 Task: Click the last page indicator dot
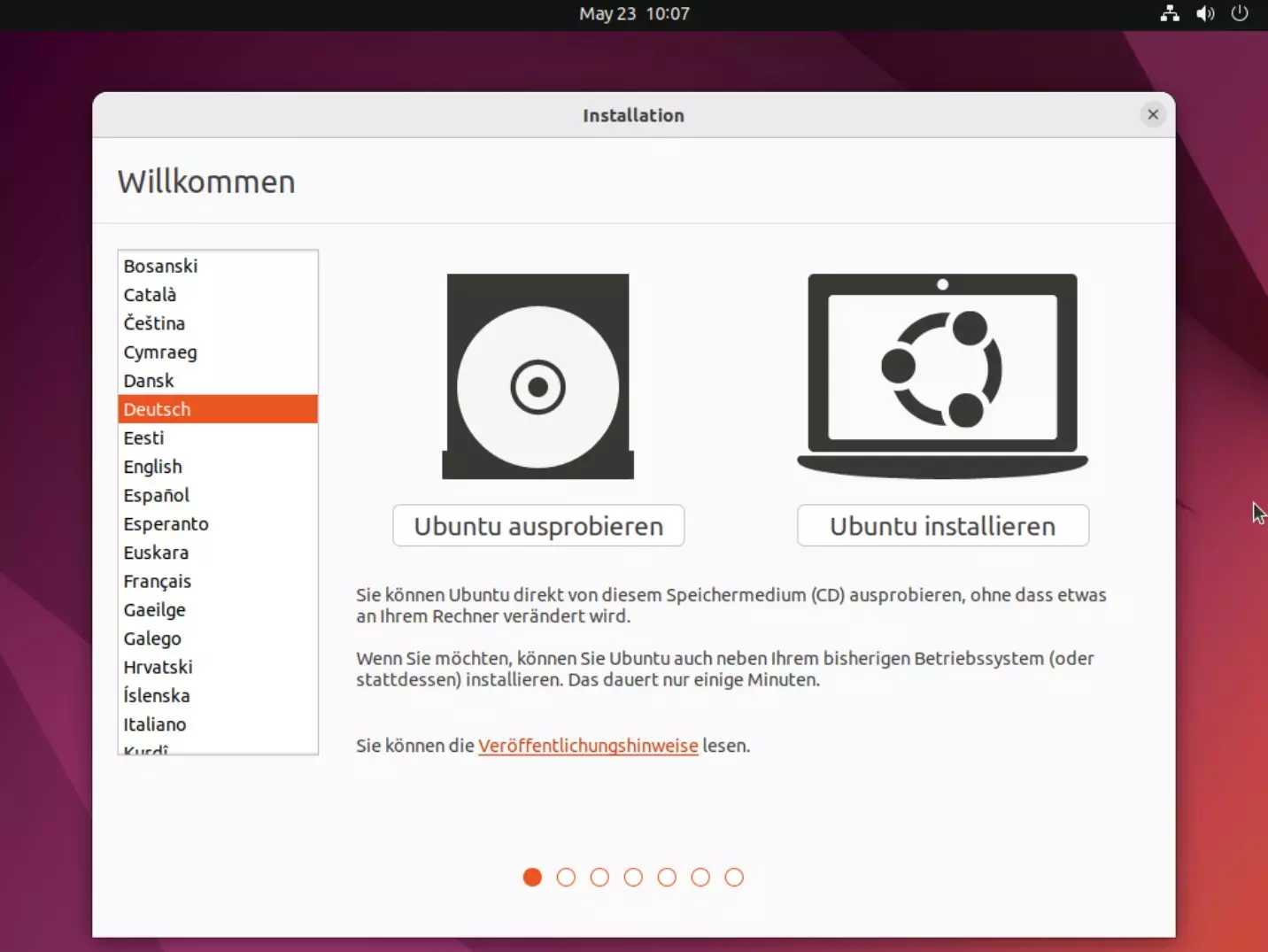coord(734,878)
